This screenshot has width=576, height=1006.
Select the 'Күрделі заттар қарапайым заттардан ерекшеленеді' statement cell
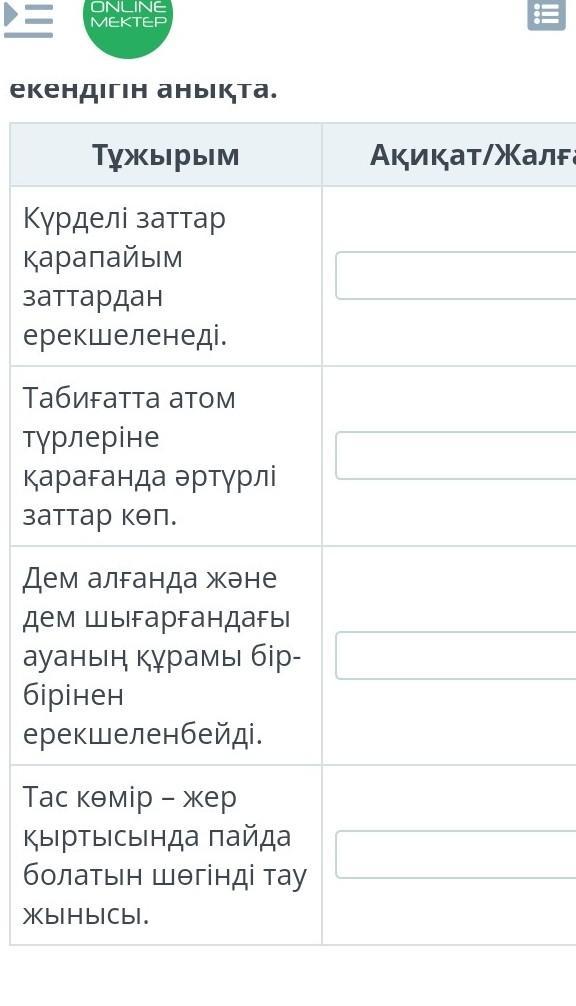coord(165,276)
